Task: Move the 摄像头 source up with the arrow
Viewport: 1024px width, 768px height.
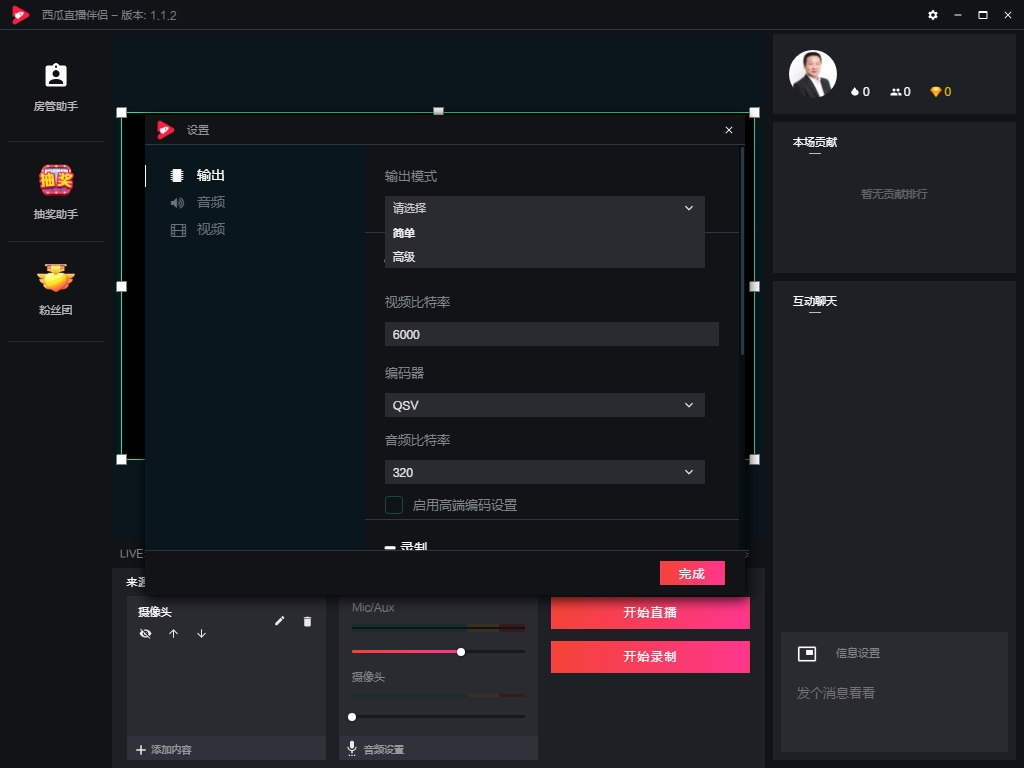Action: pyautogui.click(x=173, y=633)
